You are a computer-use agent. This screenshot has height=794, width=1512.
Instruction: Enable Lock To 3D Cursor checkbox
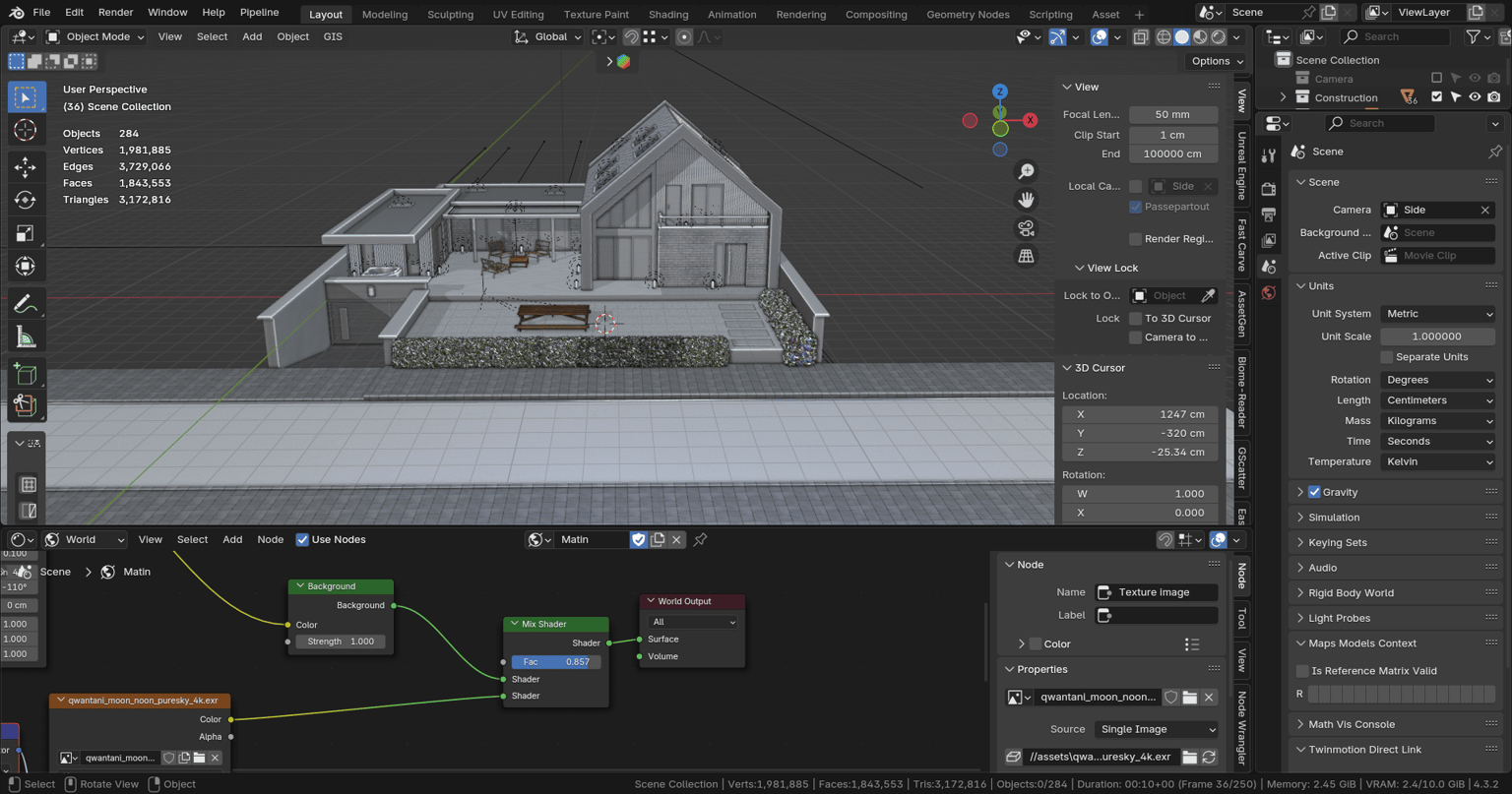tap(1136, 319)
